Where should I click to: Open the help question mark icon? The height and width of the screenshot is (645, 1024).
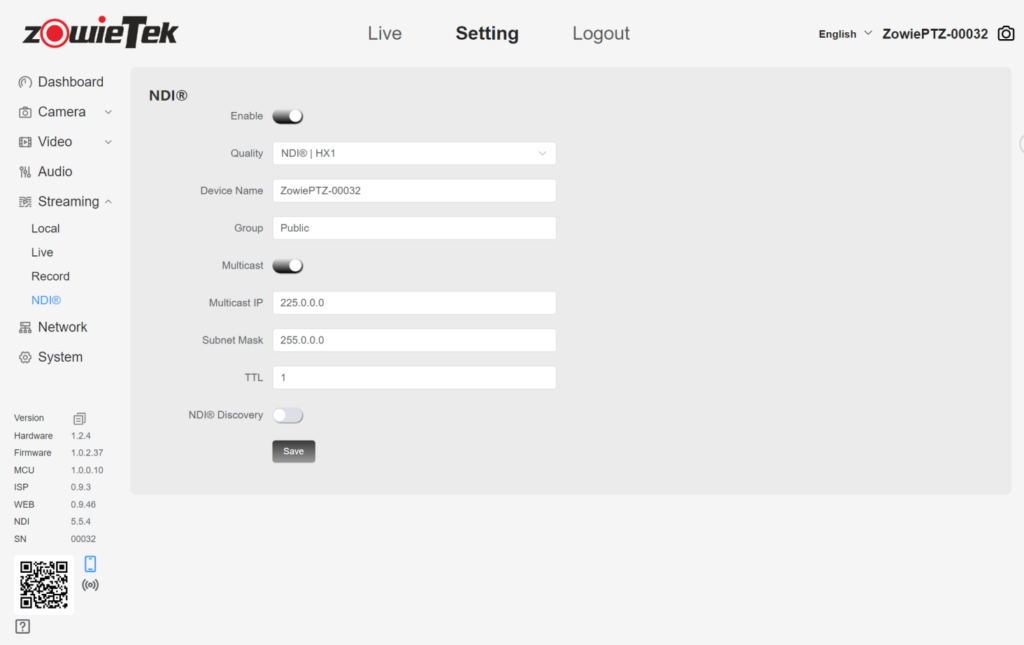(x=23, y=627)
